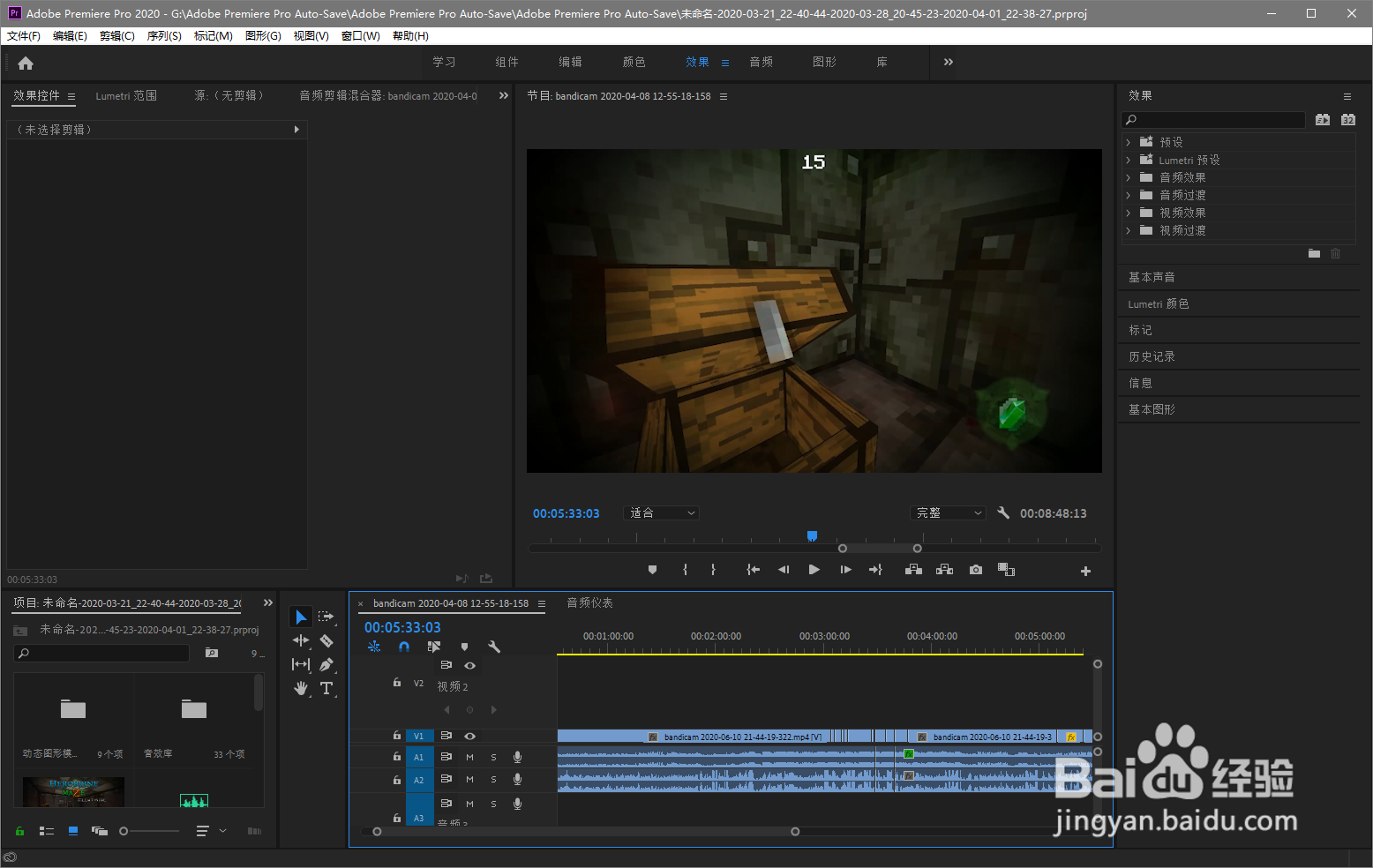The height and width of the screenshot is (868, 1373).
Task: Select the Type tool
Action: [326, 688]
